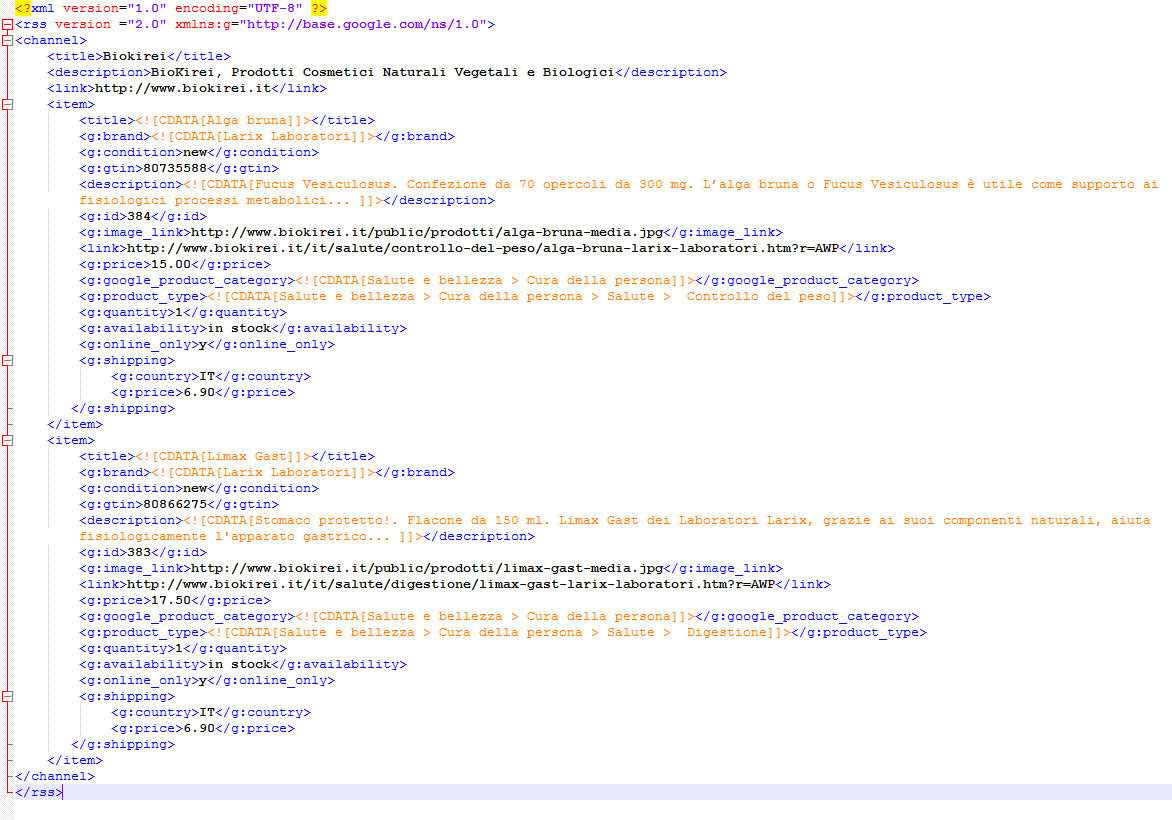The image size is (1172, 820).
Task: Click the 'fisiologicamente l'apparato gastrico' continuation line
Action: [x=306, y=536]
